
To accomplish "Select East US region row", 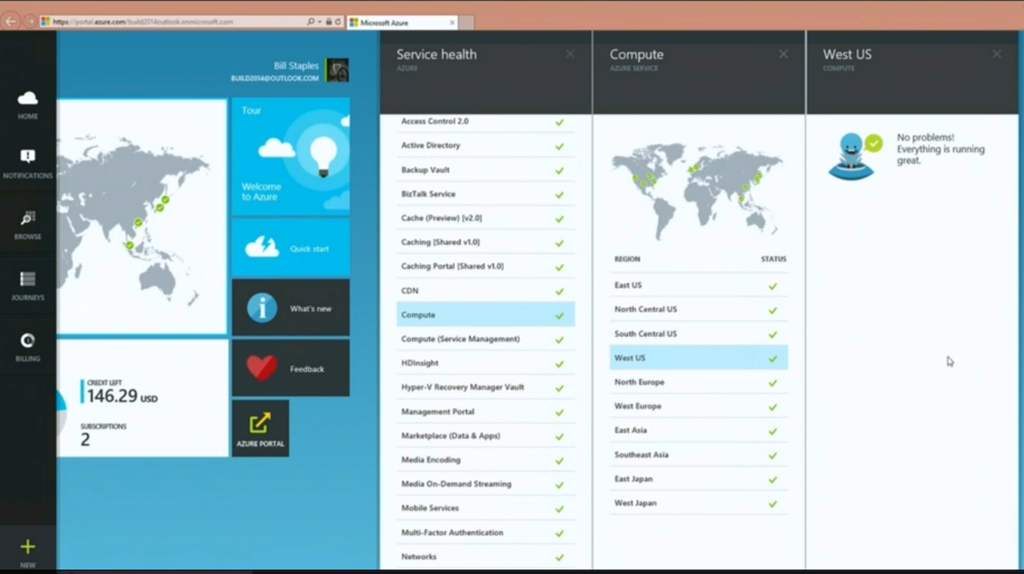I will 698,285.
